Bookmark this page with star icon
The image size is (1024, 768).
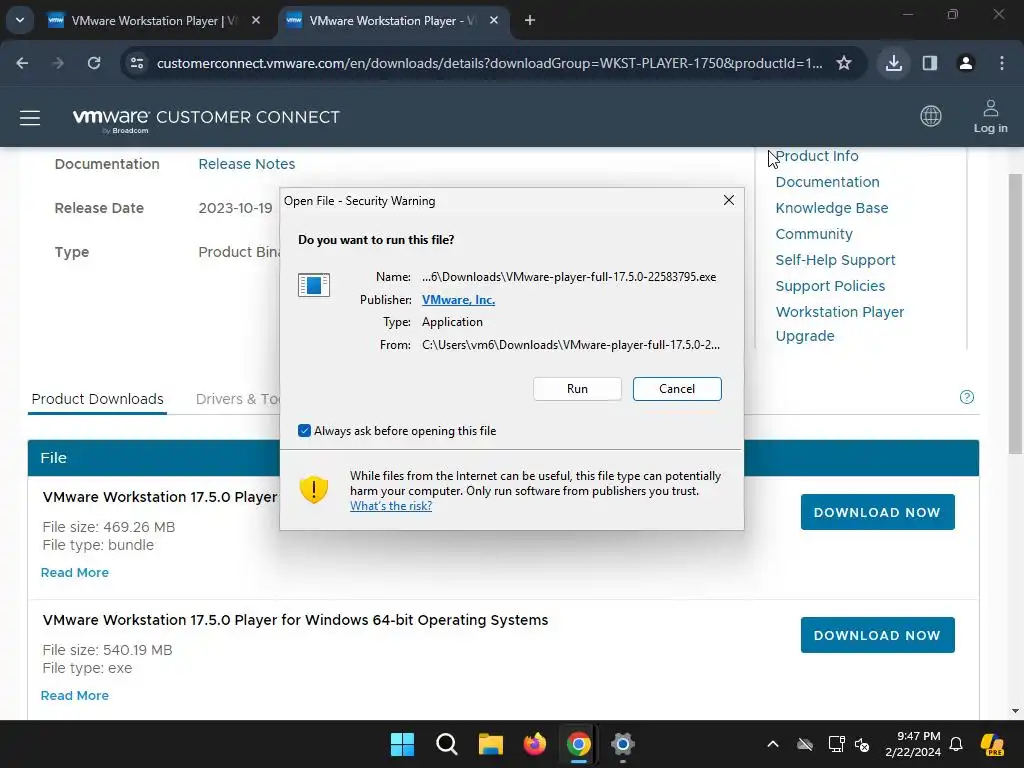(x=844, y=63)
